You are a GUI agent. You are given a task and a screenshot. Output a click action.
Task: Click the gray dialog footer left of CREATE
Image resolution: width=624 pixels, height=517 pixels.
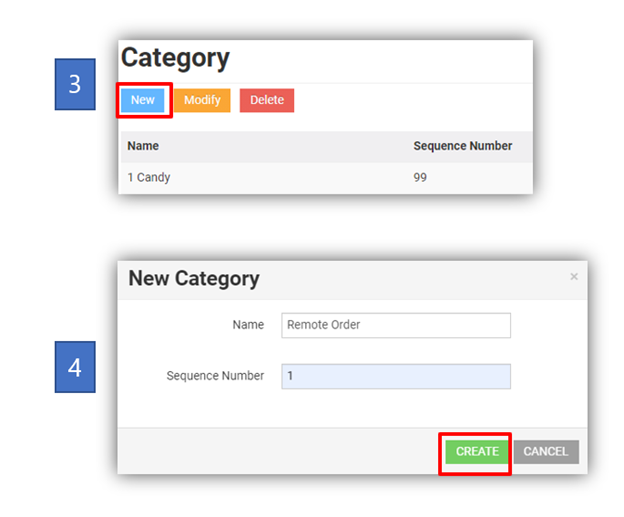coord(280,452)
